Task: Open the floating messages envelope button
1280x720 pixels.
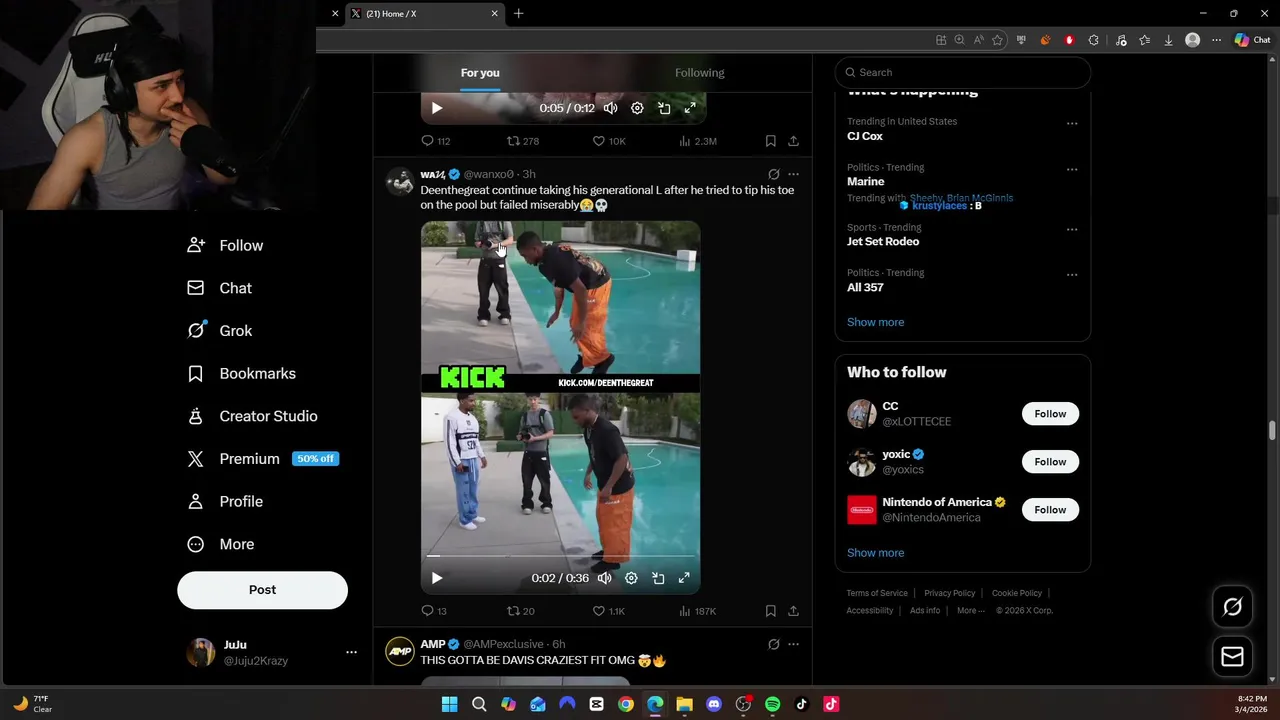Action: coord(1232,656)
